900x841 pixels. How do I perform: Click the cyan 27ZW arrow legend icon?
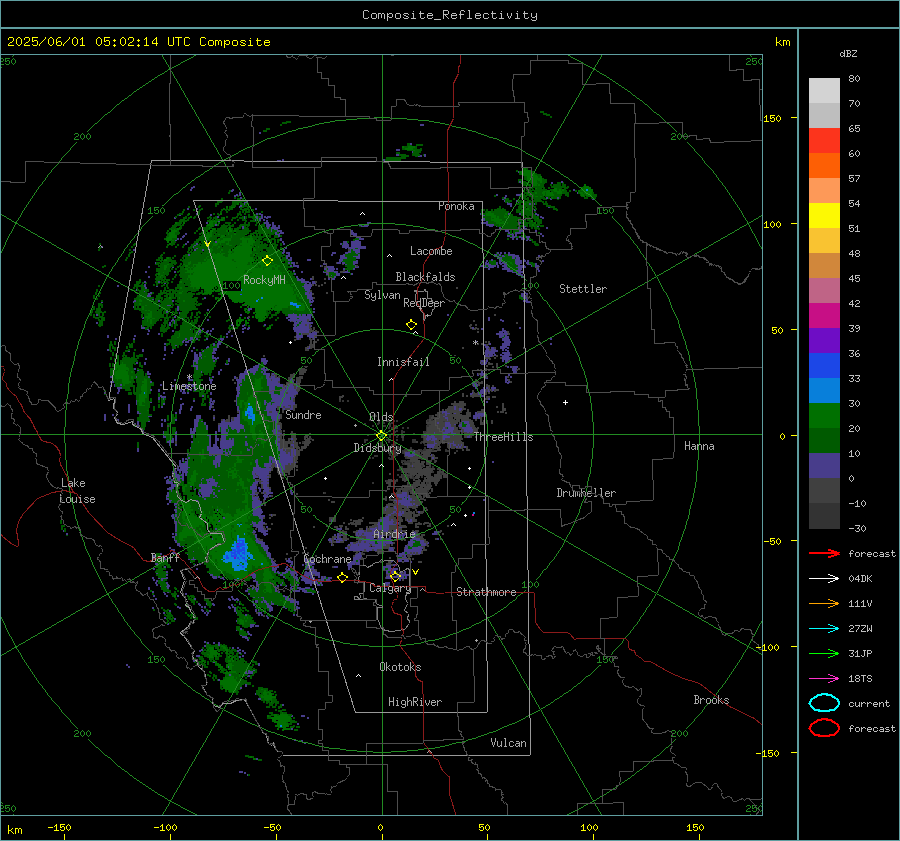point(824,629)
